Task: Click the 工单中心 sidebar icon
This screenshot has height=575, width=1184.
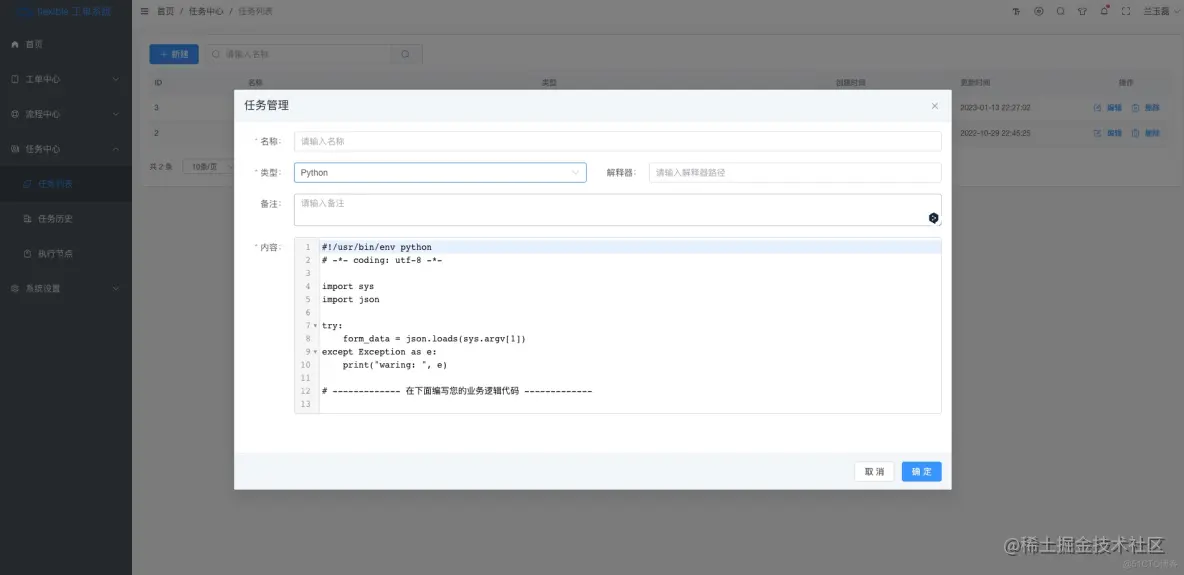Action: pos(15,79)
